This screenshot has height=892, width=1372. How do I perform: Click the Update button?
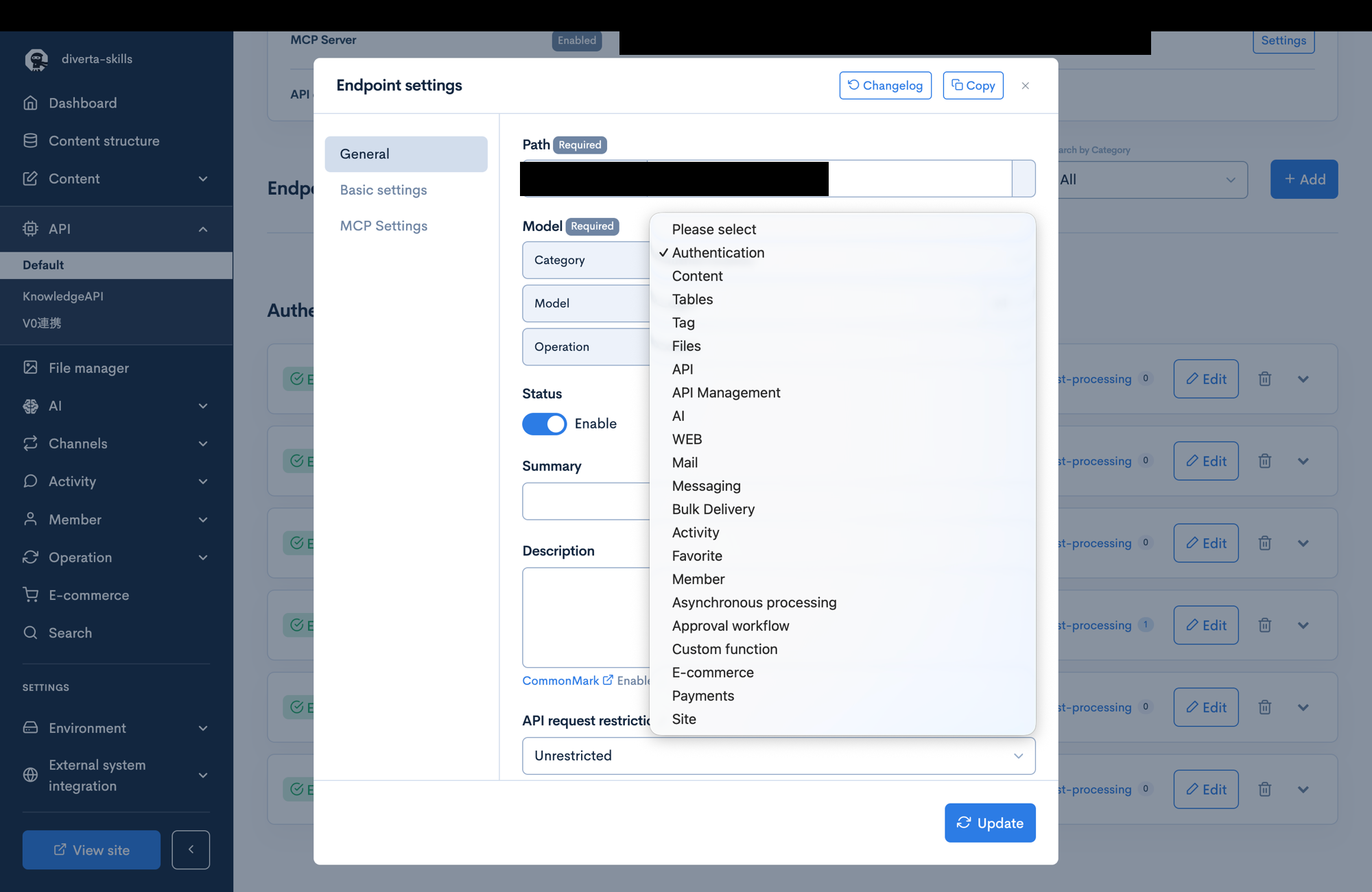990,823
